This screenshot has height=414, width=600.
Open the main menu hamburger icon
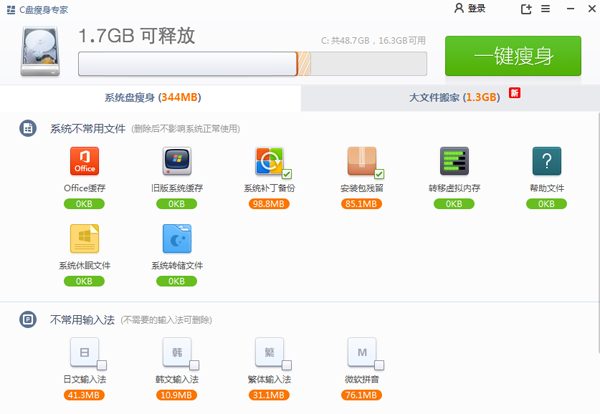tap(546, 9)
